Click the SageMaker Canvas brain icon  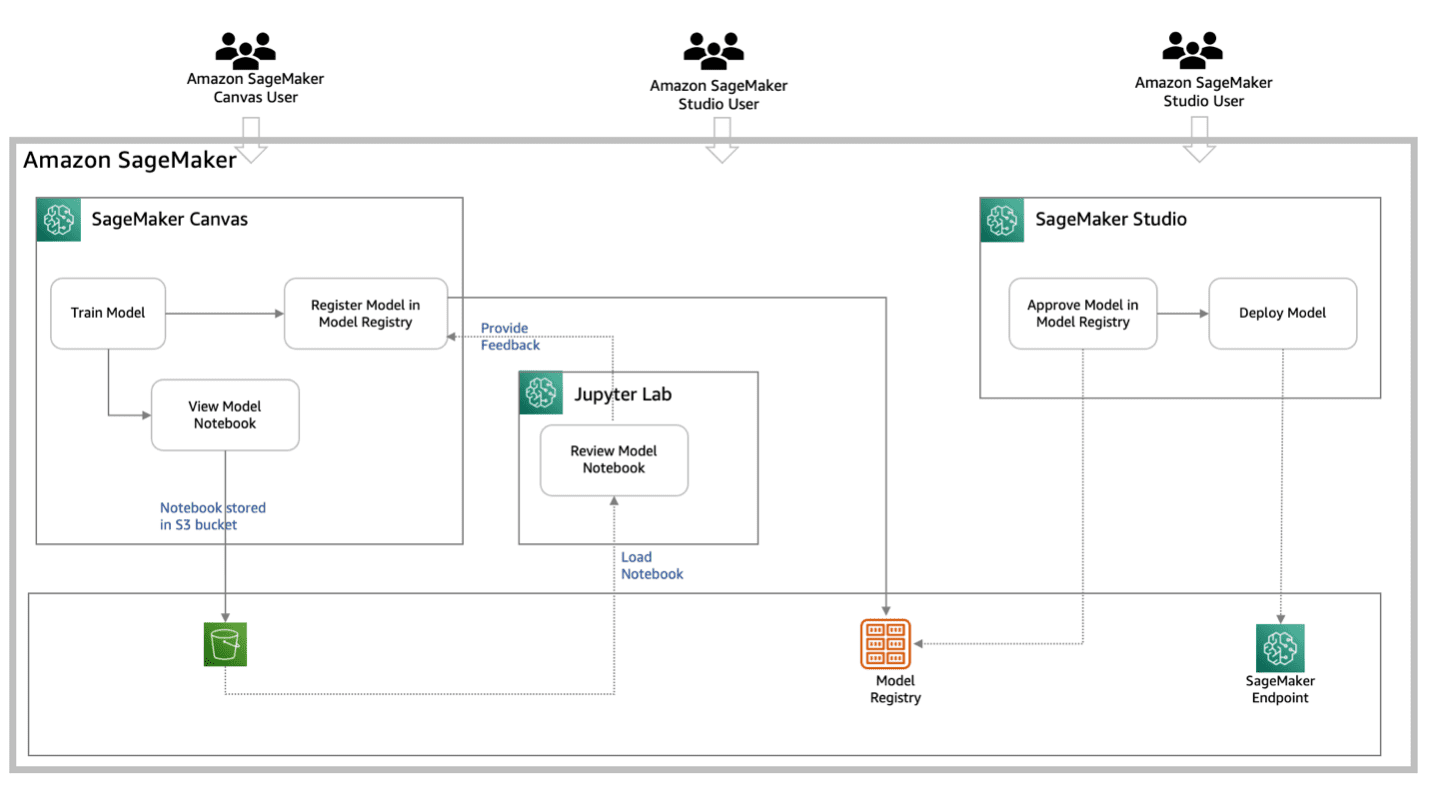(59, 220)
